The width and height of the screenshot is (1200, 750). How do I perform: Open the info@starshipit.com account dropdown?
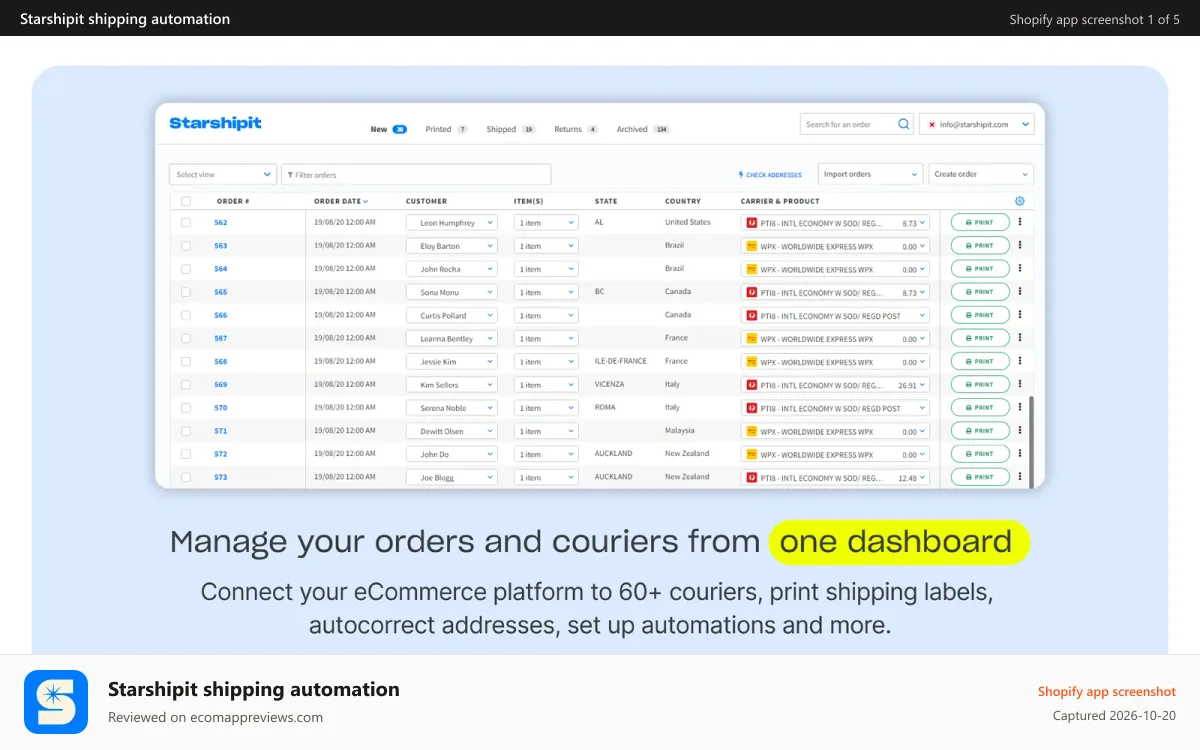(x=976, y=124)
